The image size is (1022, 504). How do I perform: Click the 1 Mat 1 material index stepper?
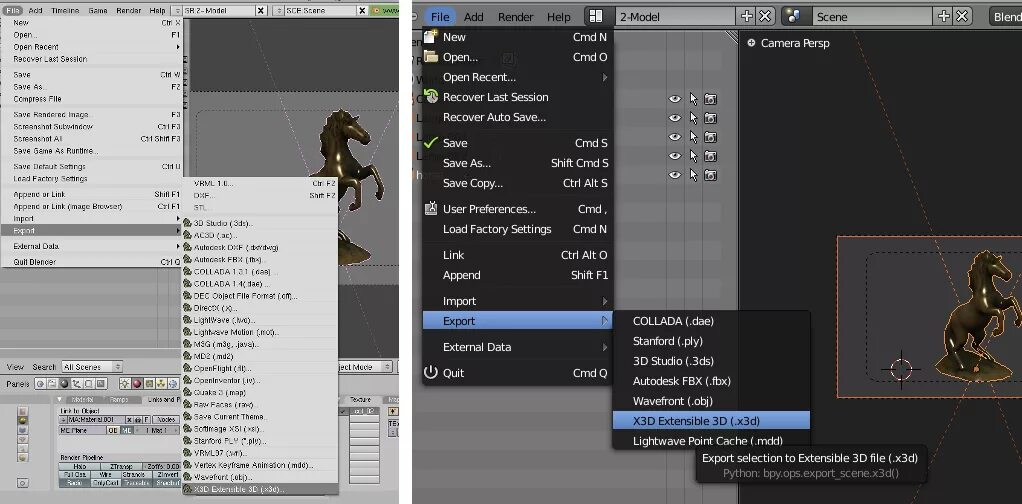156,430
